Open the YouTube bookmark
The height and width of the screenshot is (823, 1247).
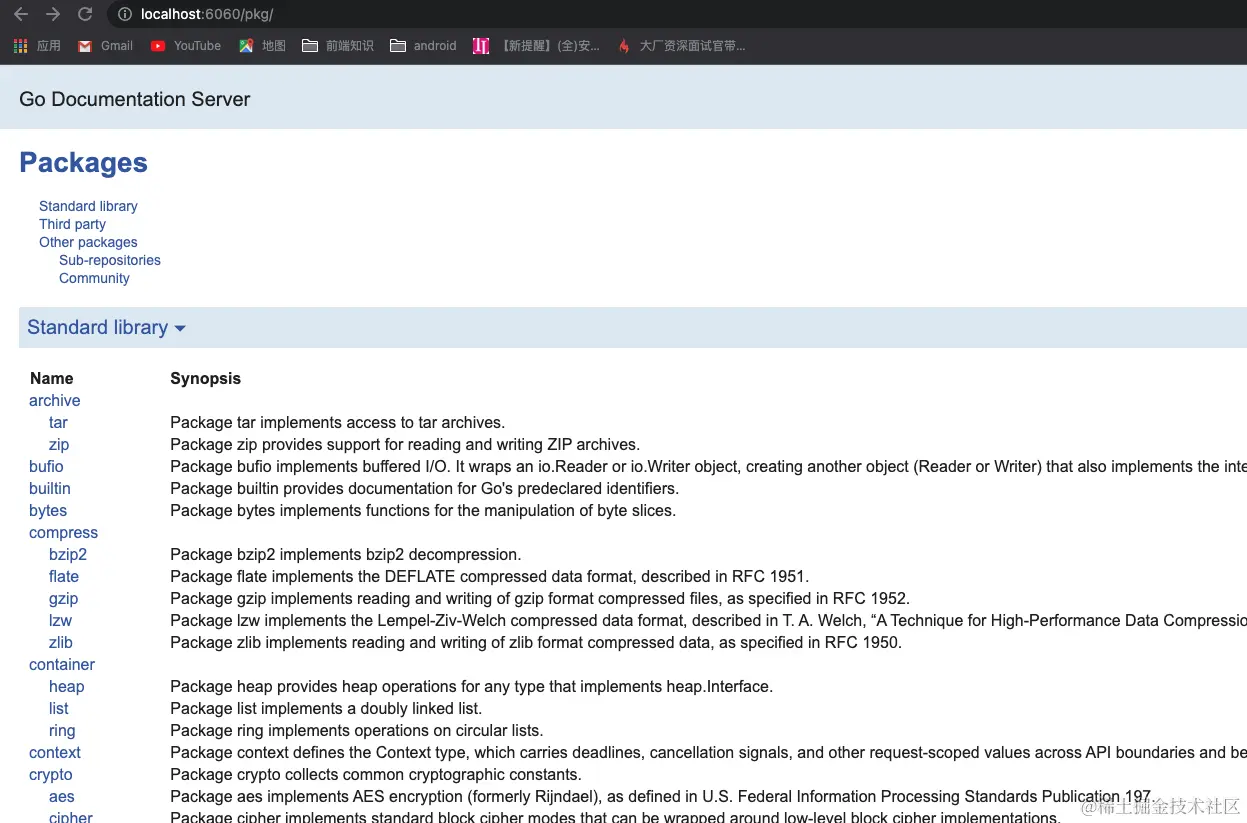pyautogui.click(x=186, y=46)
